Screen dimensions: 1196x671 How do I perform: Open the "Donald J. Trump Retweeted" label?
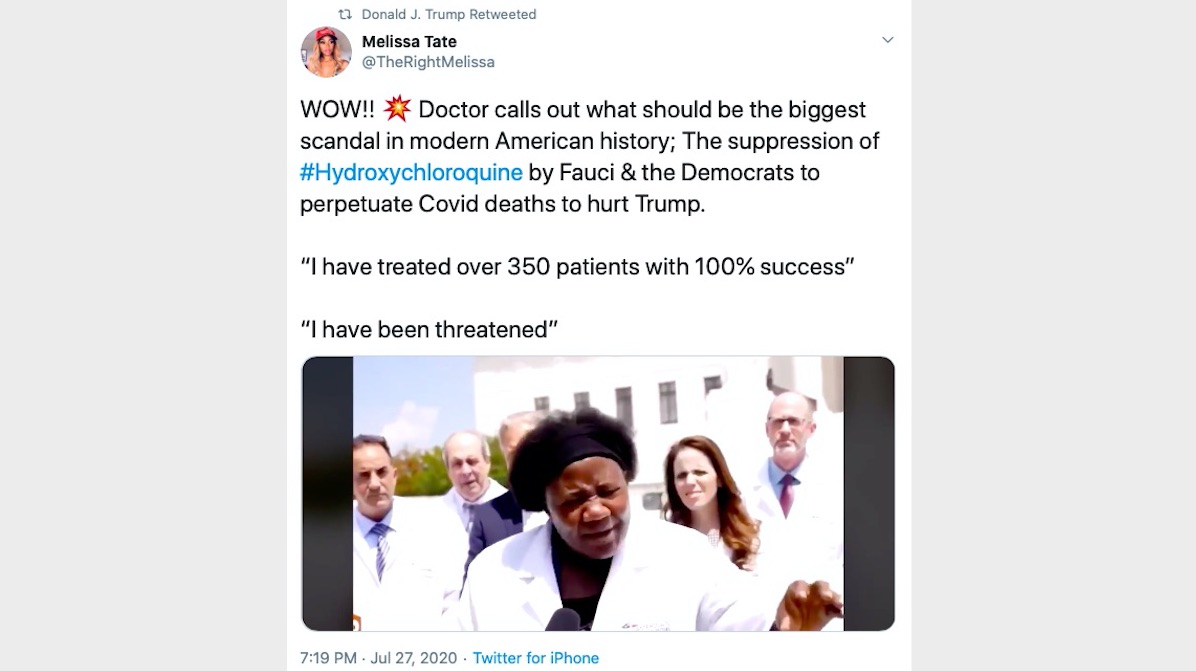[448, 14]
